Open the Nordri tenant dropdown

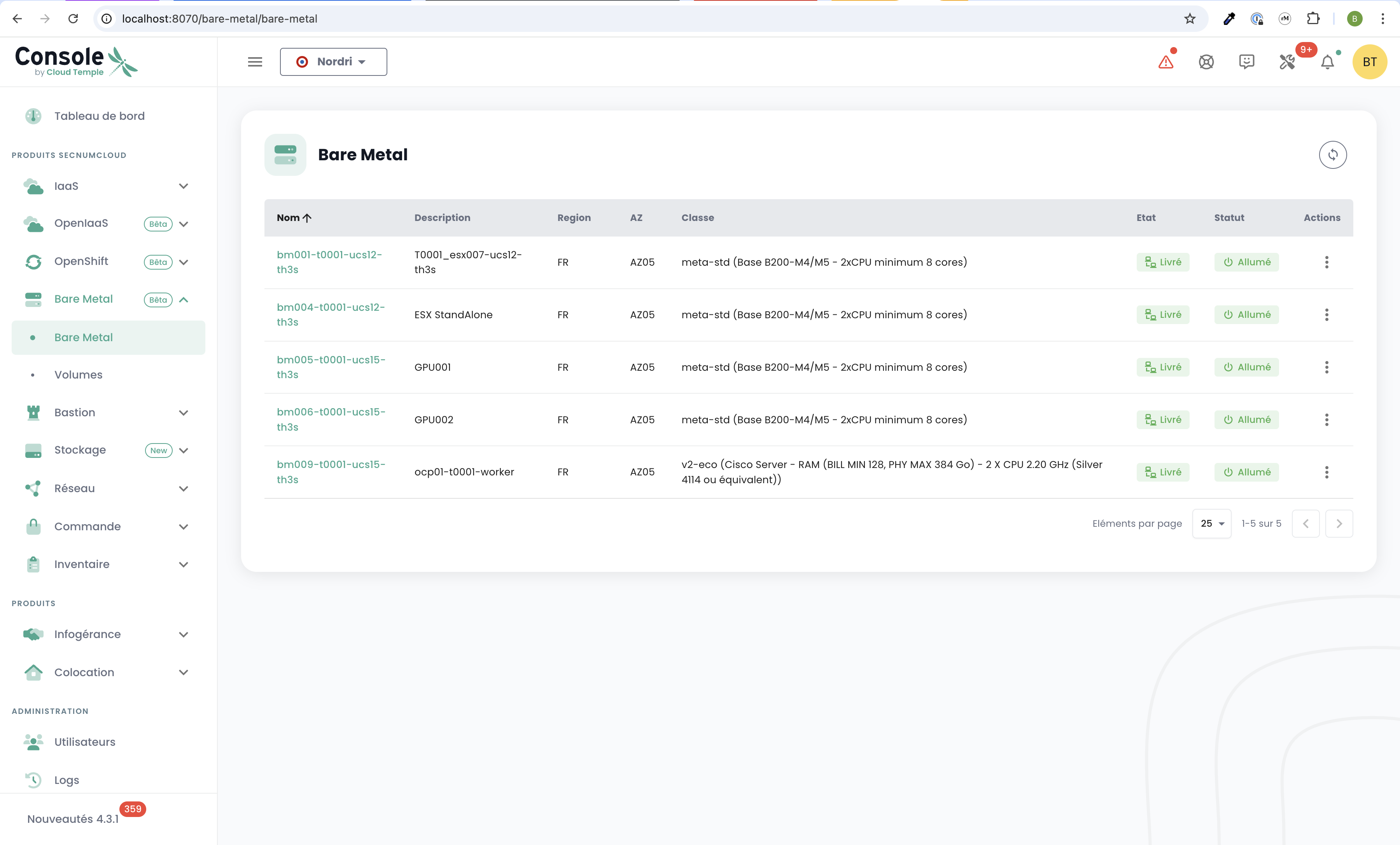pyautogui.click(x=333, y=62)
